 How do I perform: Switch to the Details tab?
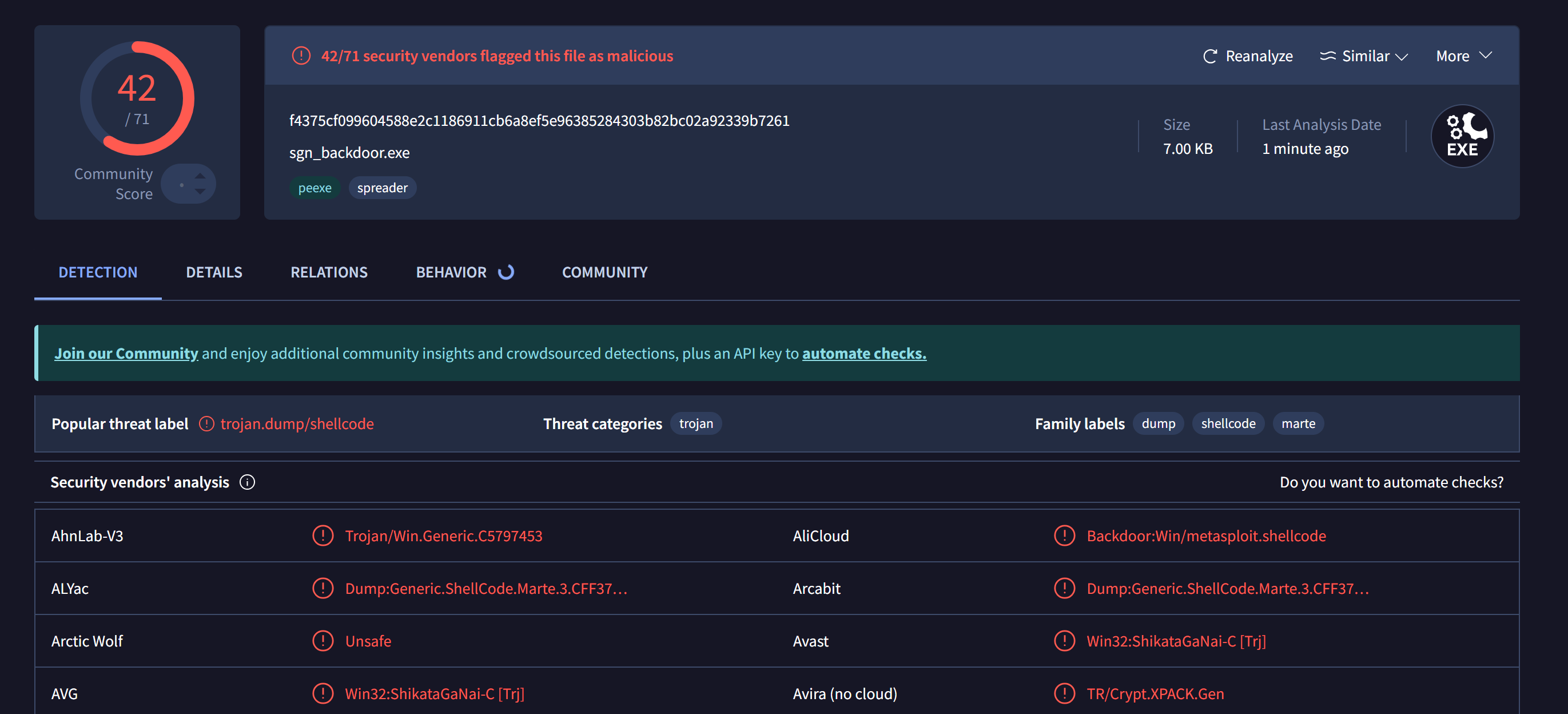[214, 272]
